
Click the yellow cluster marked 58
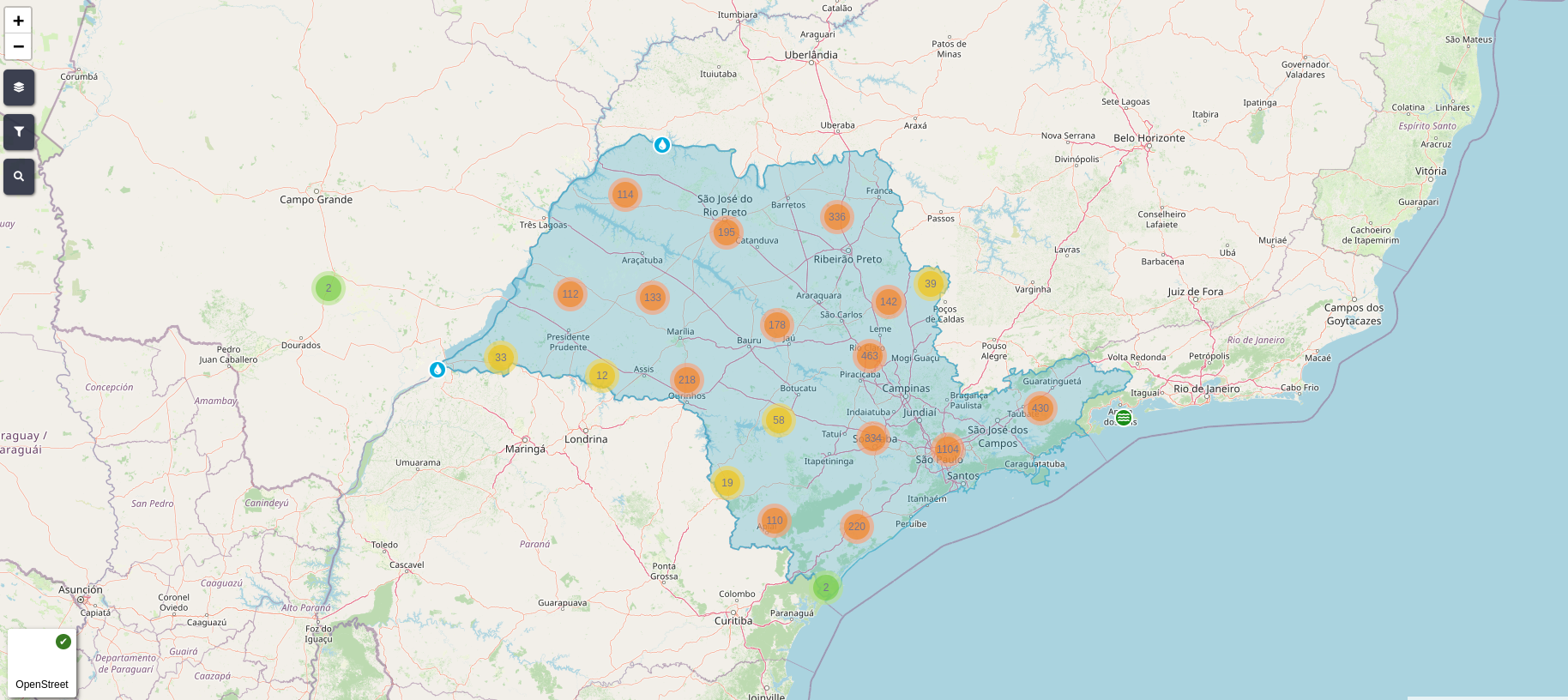click(x=778, y=420)
